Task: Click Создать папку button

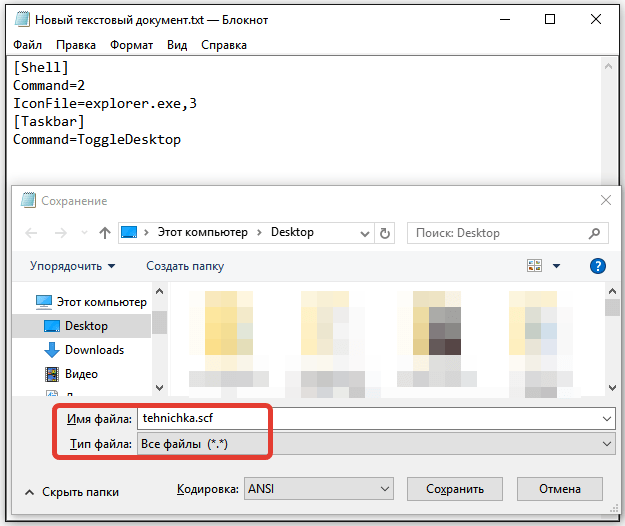Action: tap(185, 266)
